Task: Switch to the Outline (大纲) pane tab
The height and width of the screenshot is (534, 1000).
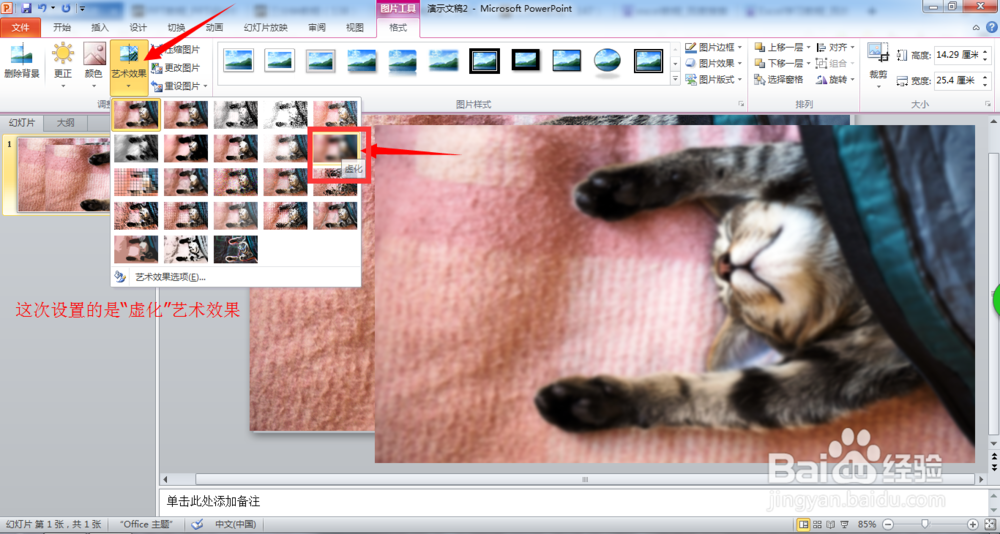Action: 65,123
